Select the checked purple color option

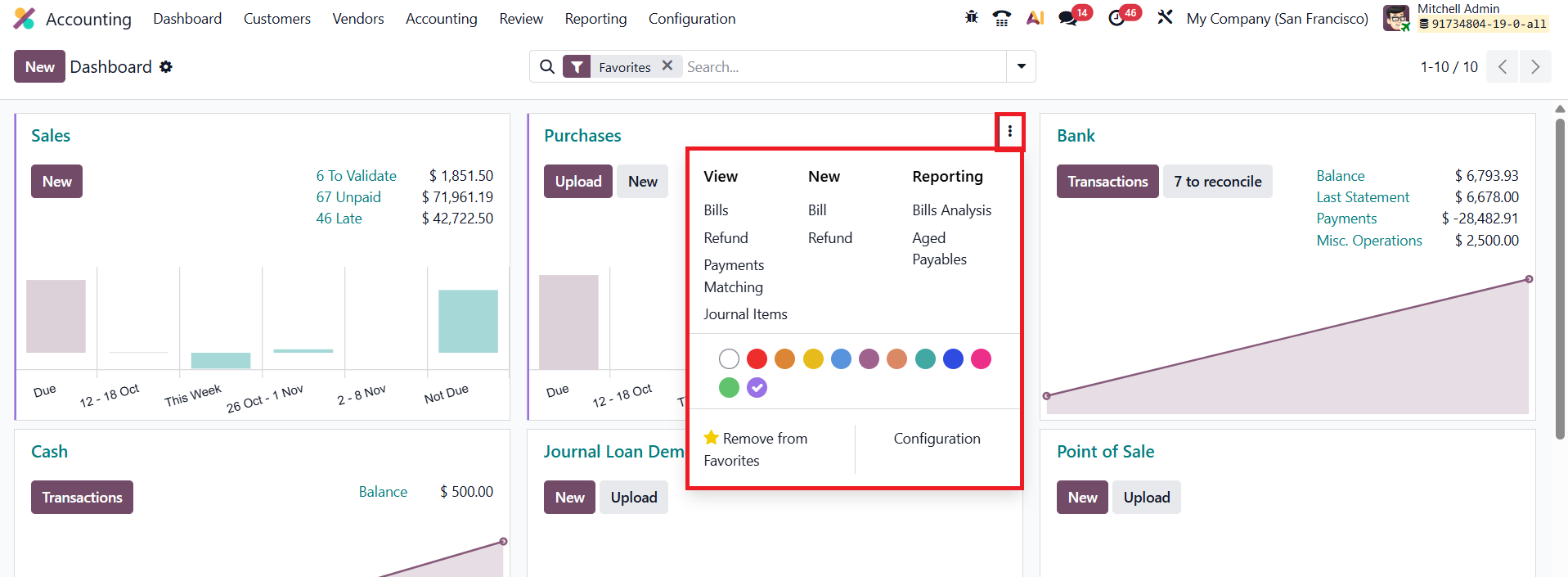pos(757,388)
